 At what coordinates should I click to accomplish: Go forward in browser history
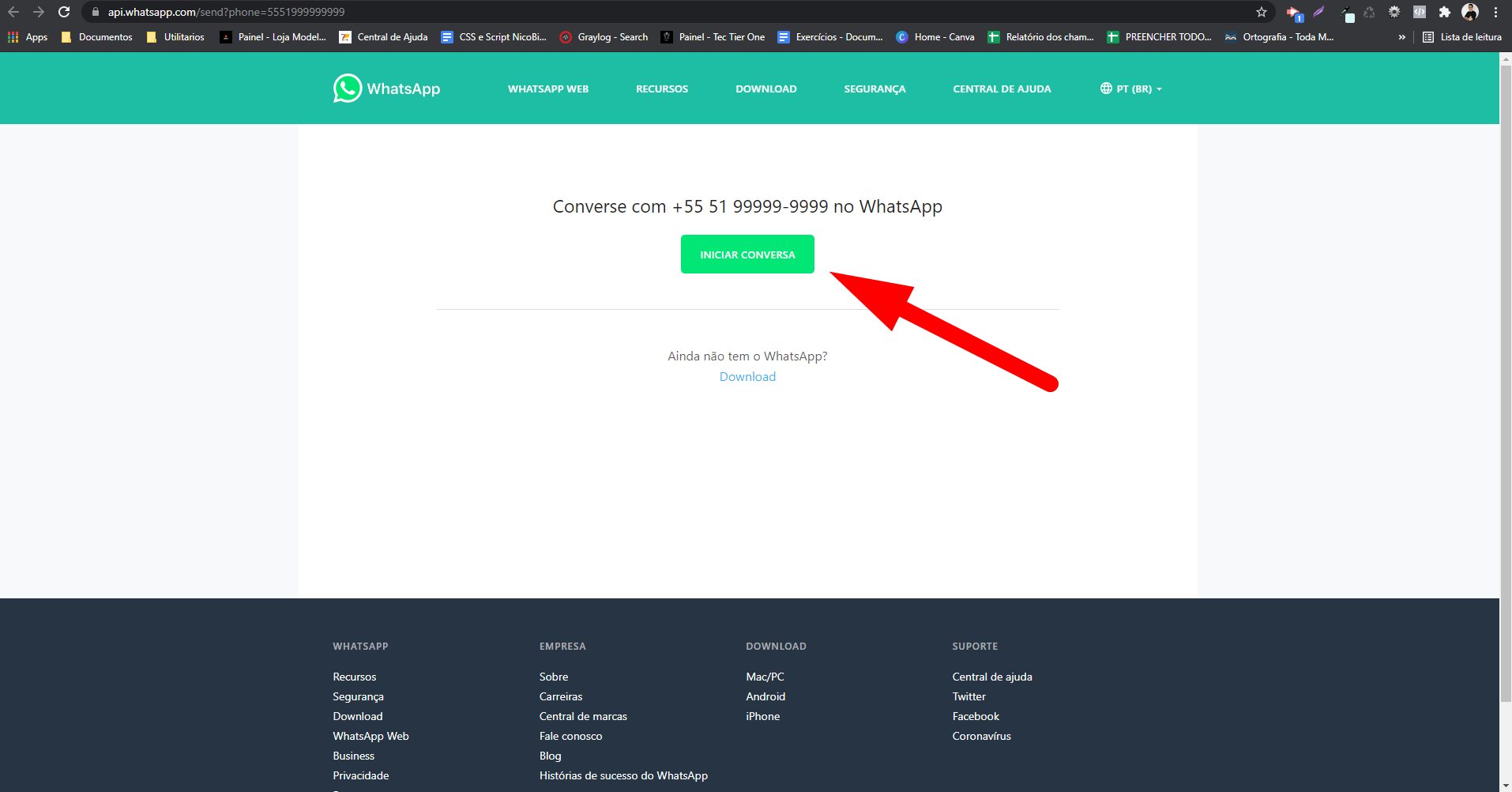(39, 12)
